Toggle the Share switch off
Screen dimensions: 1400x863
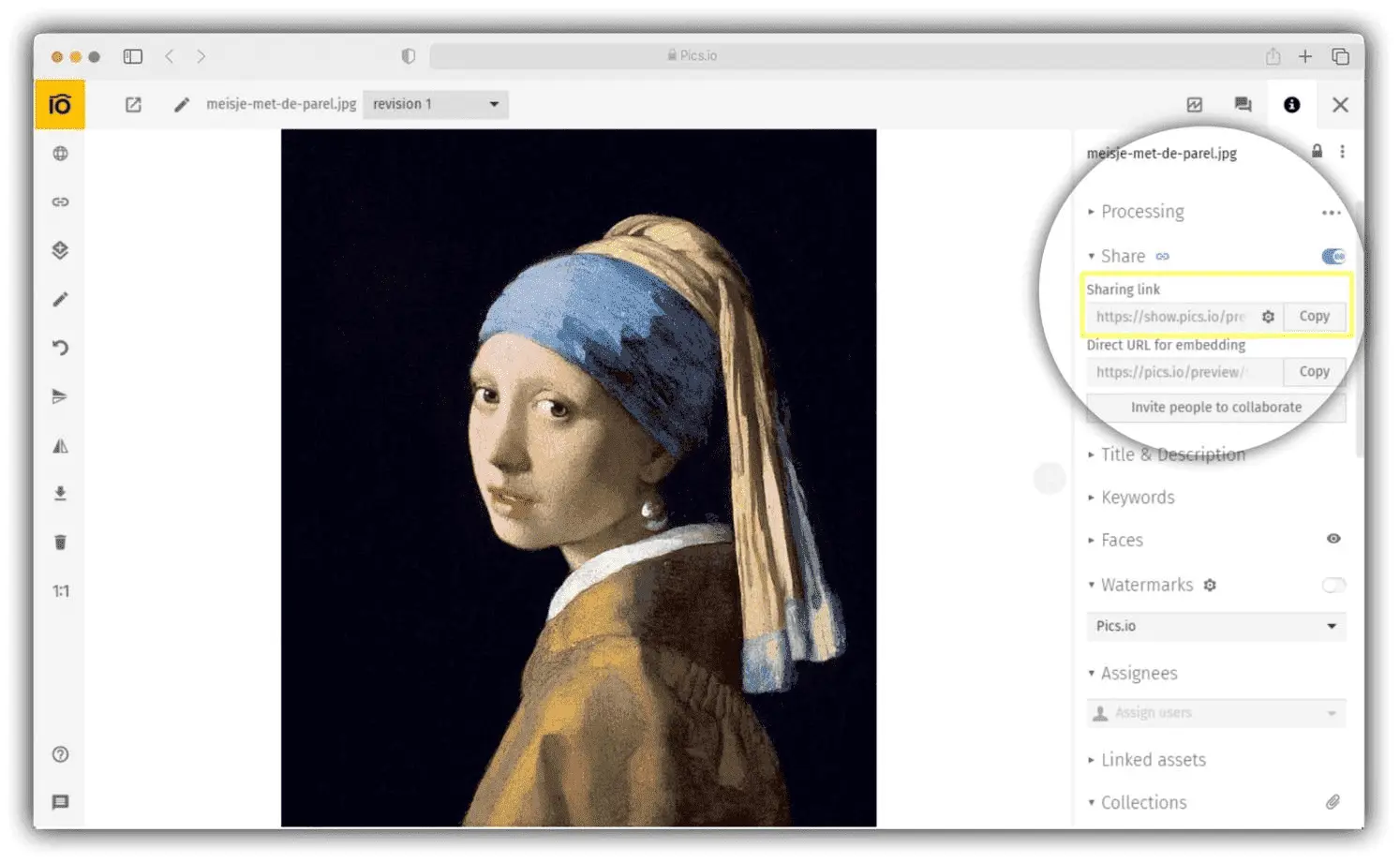tap(1333, 257)
